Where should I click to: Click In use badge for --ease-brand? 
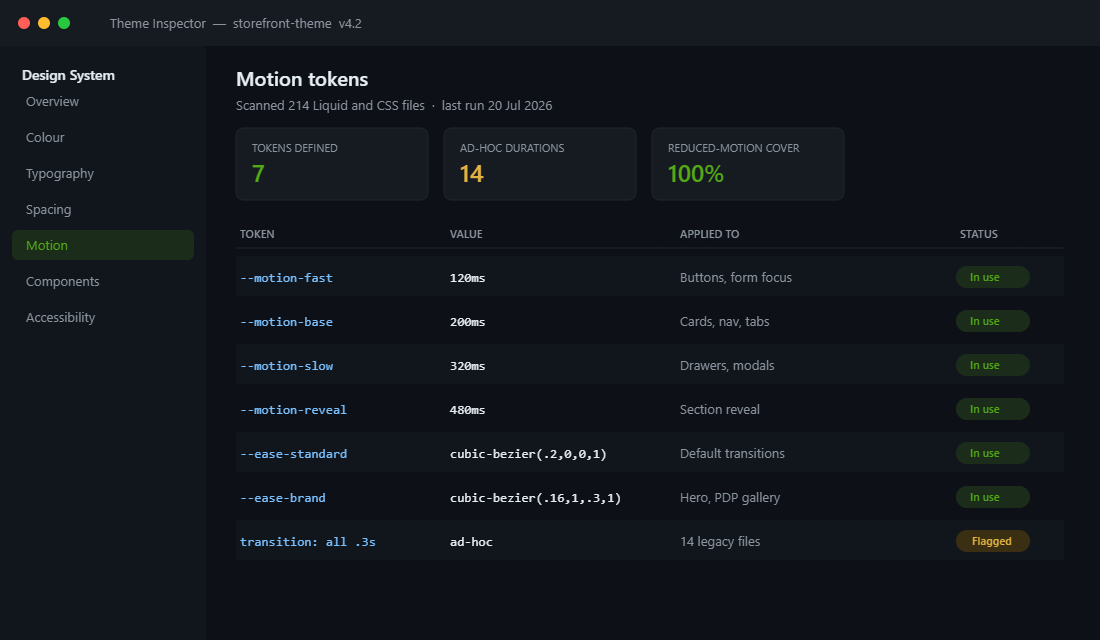993,497
